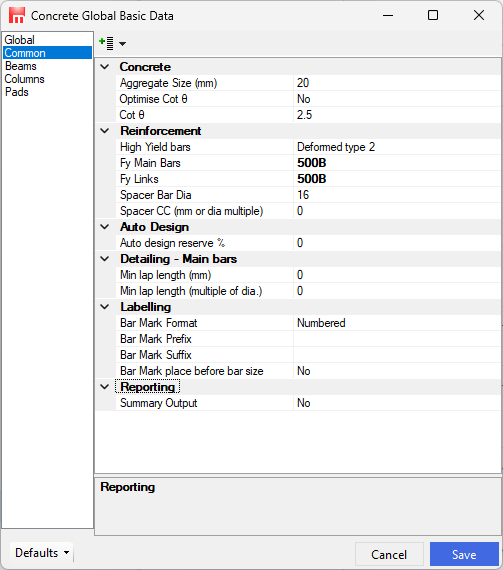Select the Summary Output label
This screenshot has width=503, height=570.
(158, 403)
